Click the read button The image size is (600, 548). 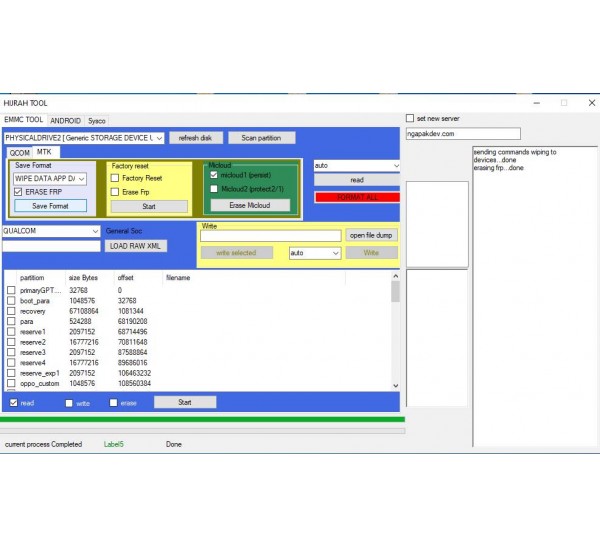pos(357,179)
